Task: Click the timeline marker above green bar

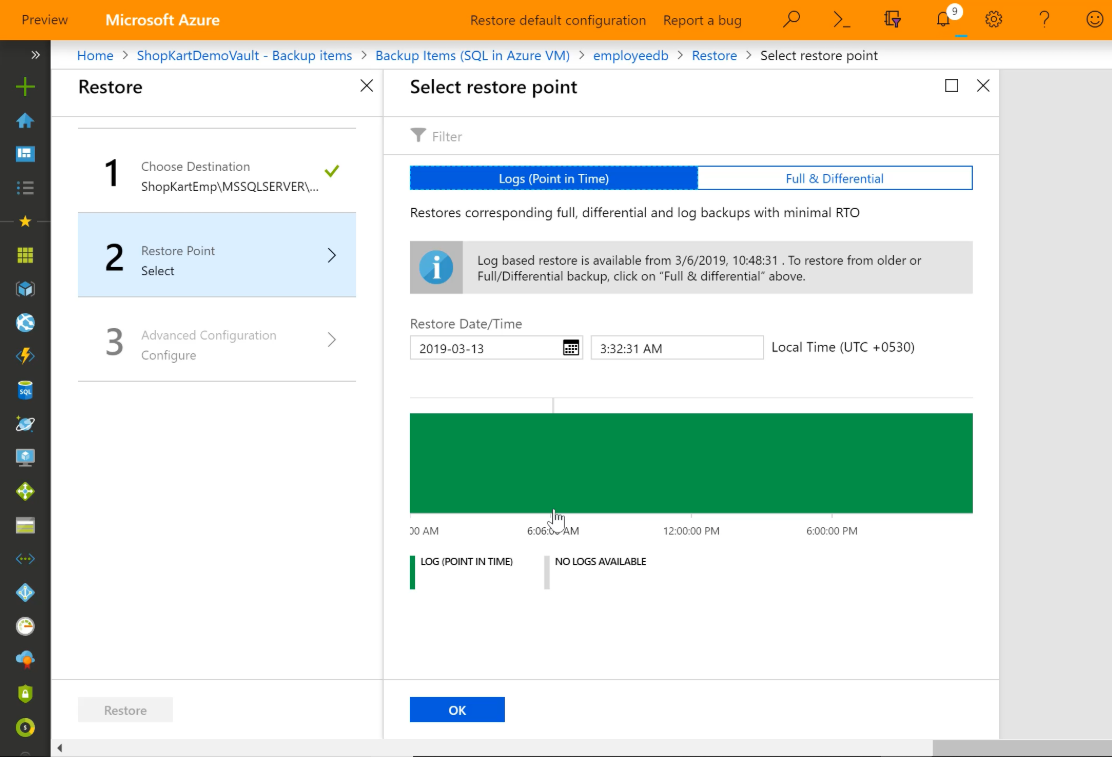Action: tap(553, 406)
